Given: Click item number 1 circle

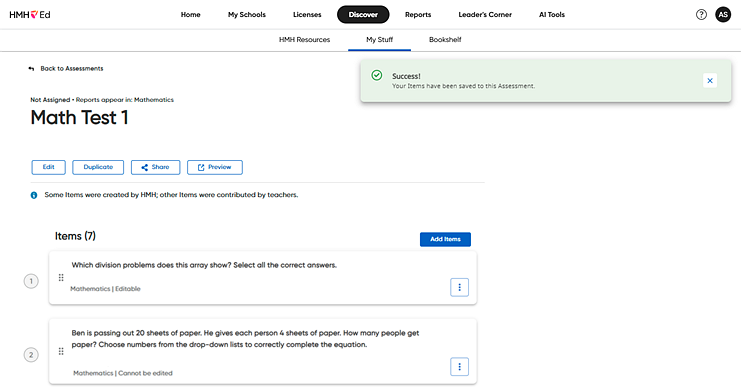Looking at the screenshot, I should 31,282.
